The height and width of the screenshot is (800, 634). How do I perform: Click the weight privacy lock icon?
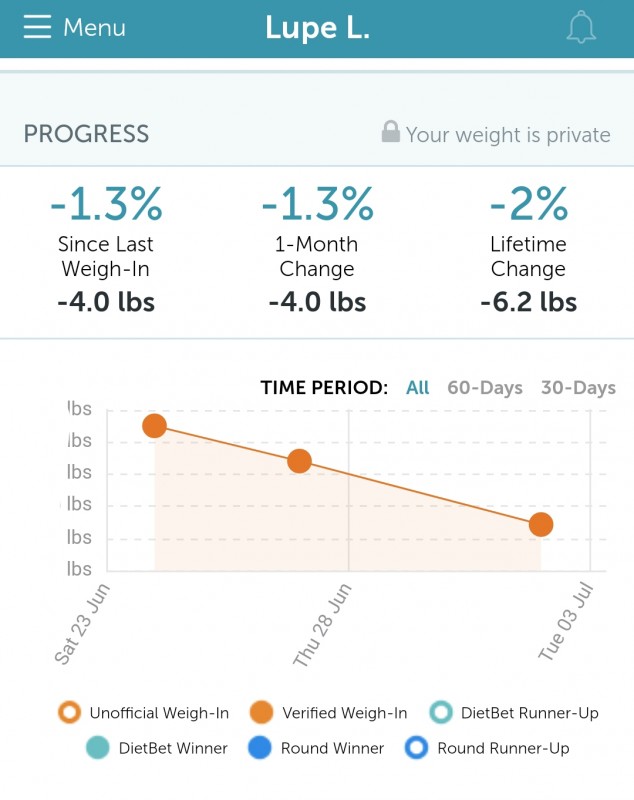point(391,132)
